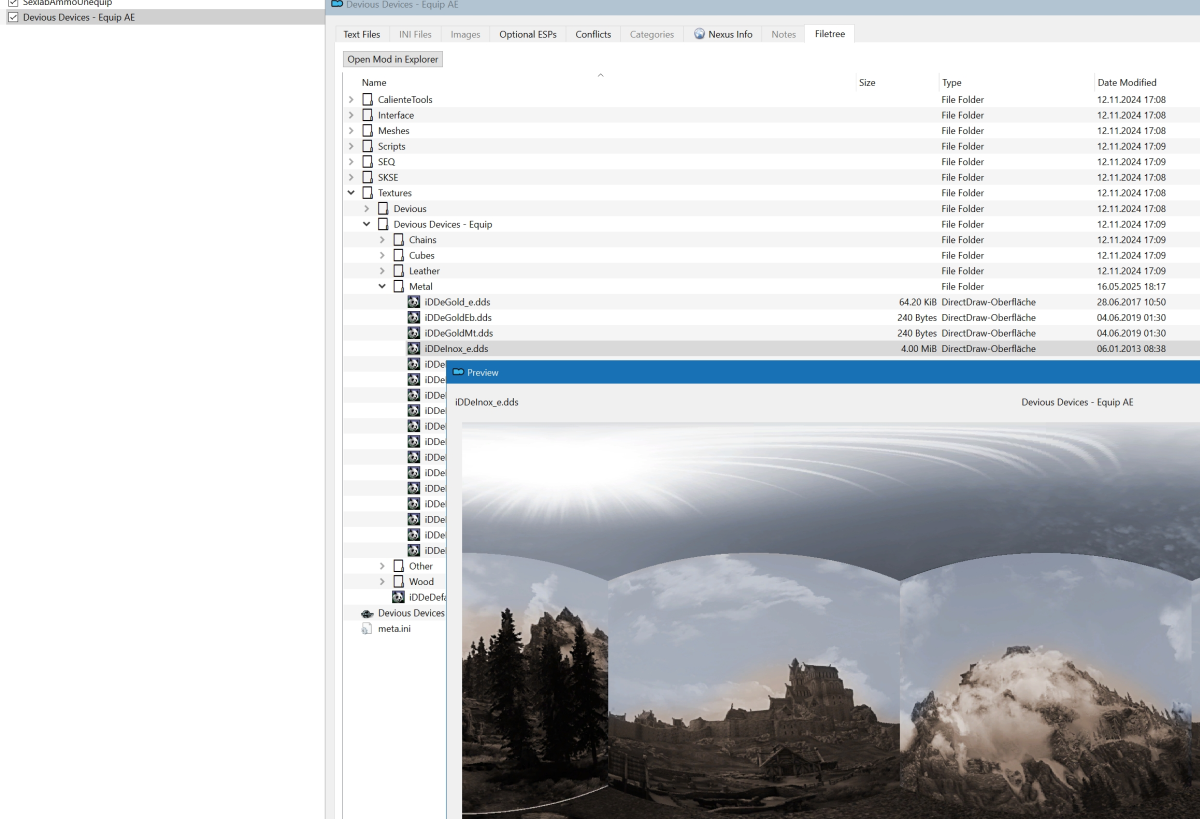Expand the Scripts folder
This screenshot has width=1200, height=819.
coord(351,146)
